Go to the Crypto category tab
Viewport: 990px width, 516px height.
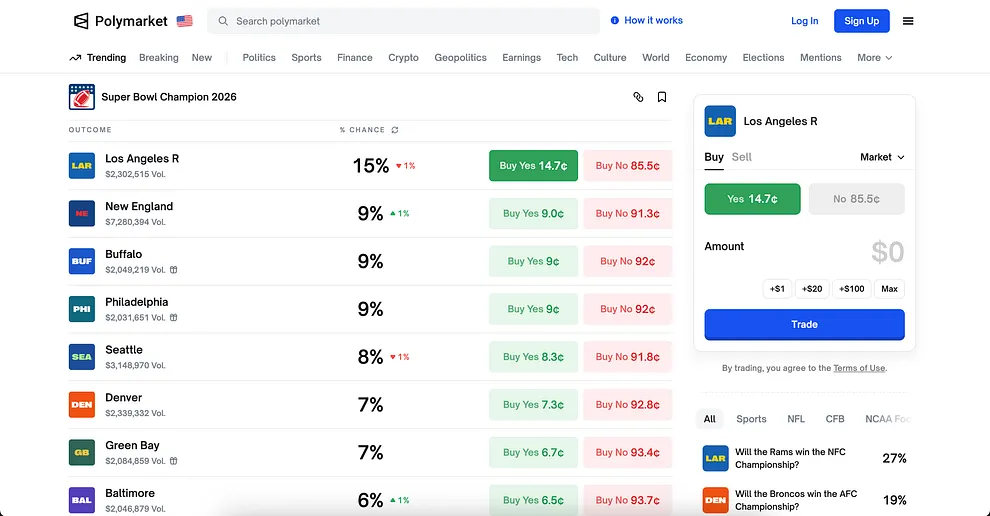pos(403,58)
